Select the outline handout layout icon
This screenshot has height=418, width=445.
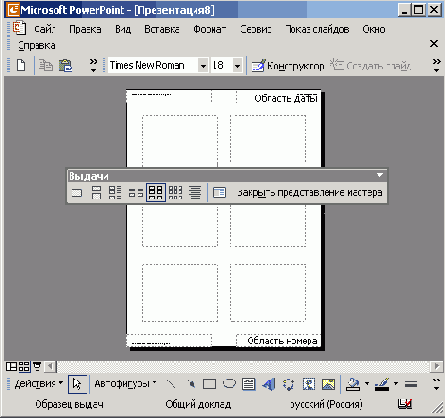tap(195, 193)
